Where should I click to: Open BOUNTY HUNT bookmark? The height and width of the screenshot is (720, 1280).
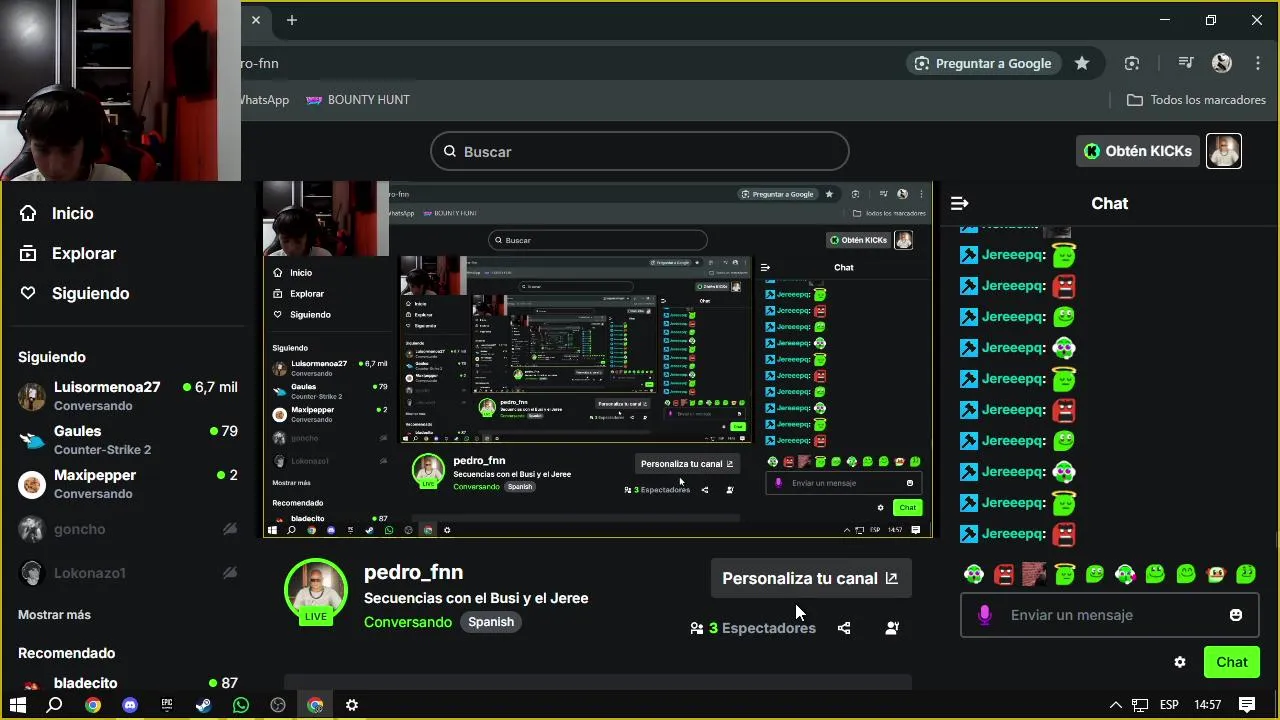358,100
